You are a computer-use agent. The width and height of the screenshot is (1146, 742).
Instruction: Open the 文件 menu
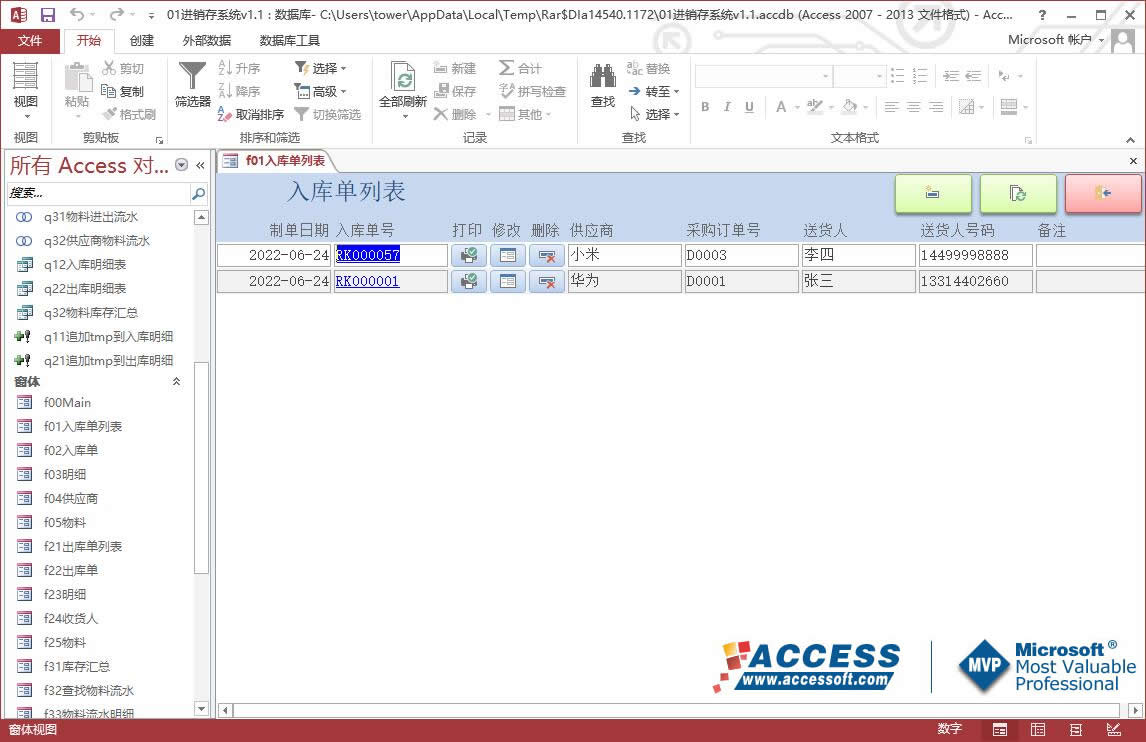pyautogui.click(x=30, y=40)
